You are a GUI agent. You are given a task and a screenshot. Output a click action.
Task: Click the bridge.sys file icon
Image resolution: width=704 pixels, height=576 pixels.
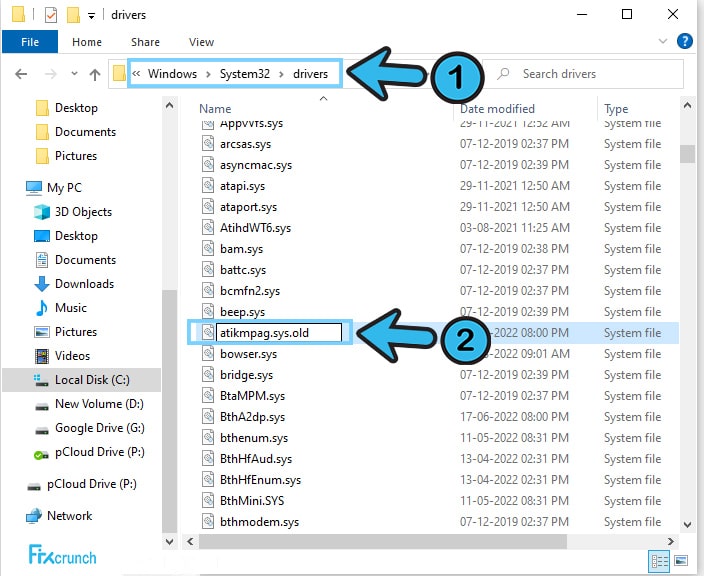click(x=207, y=375)
